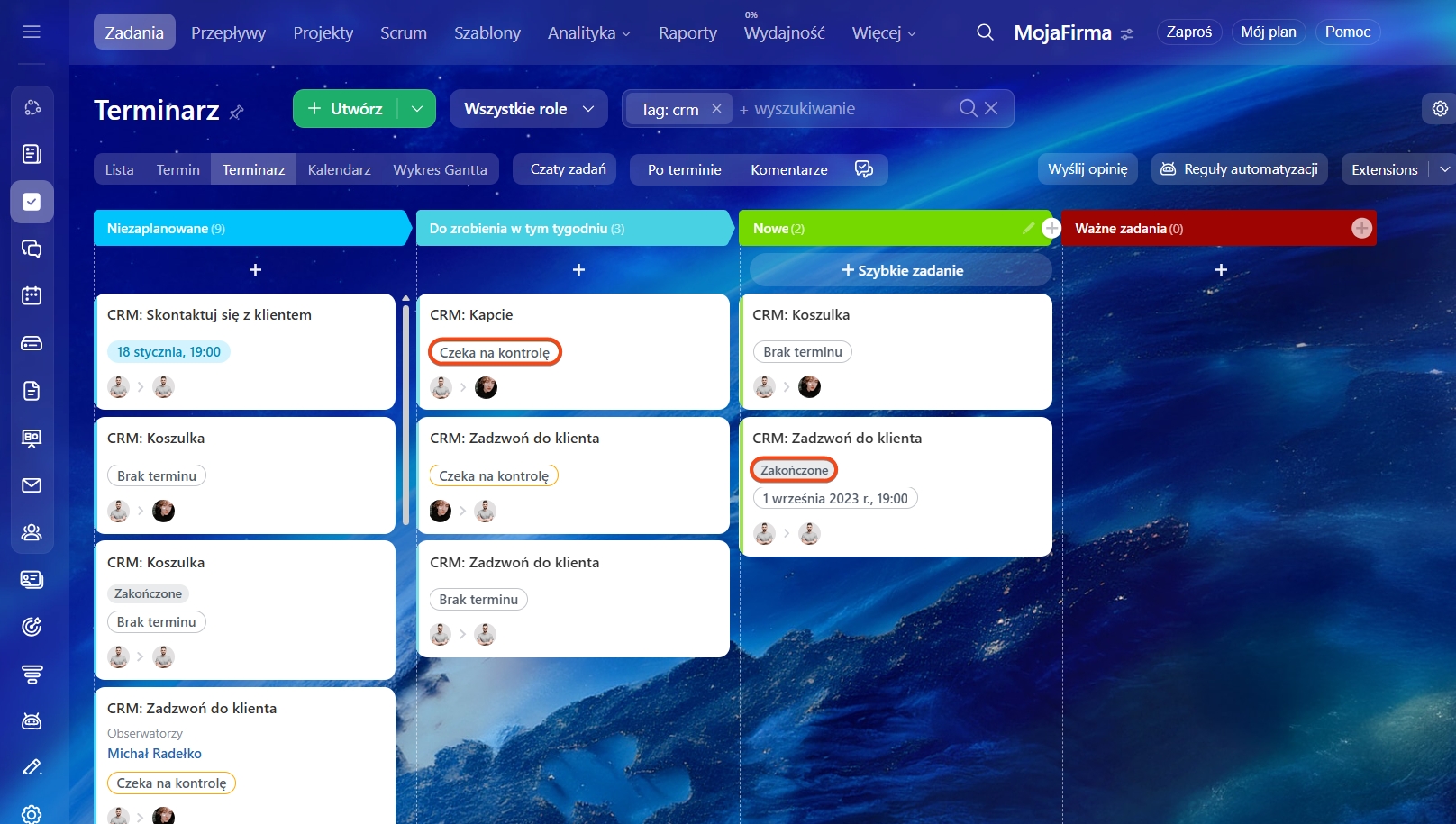Image resolution: width=1456 pixels, height=824 pixels.
Task: Expand the Utwórz button dropdown arrow
Action: [417, 109]
